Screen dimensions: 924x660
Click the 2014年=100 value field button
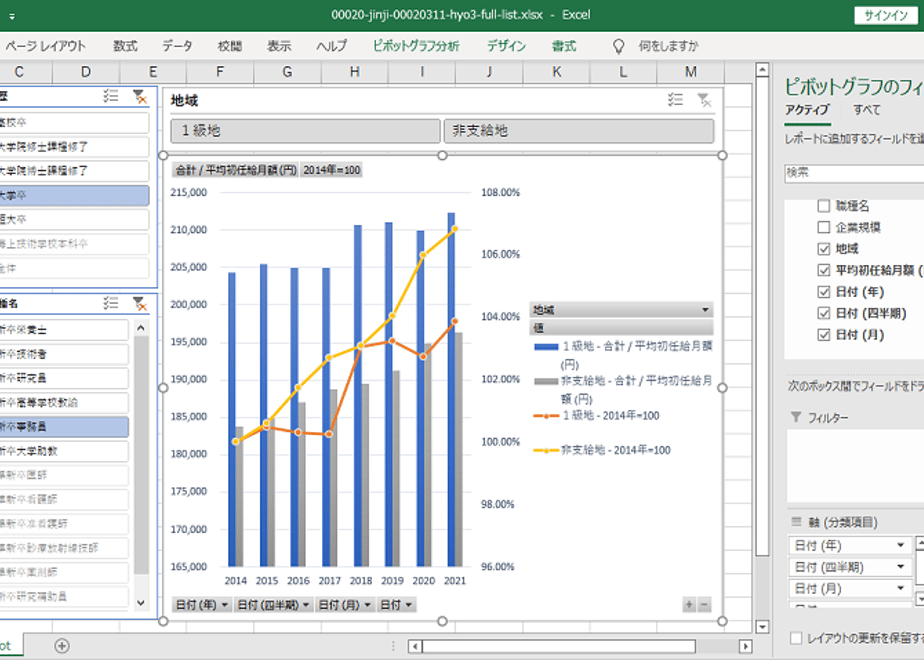pos(331,170)
